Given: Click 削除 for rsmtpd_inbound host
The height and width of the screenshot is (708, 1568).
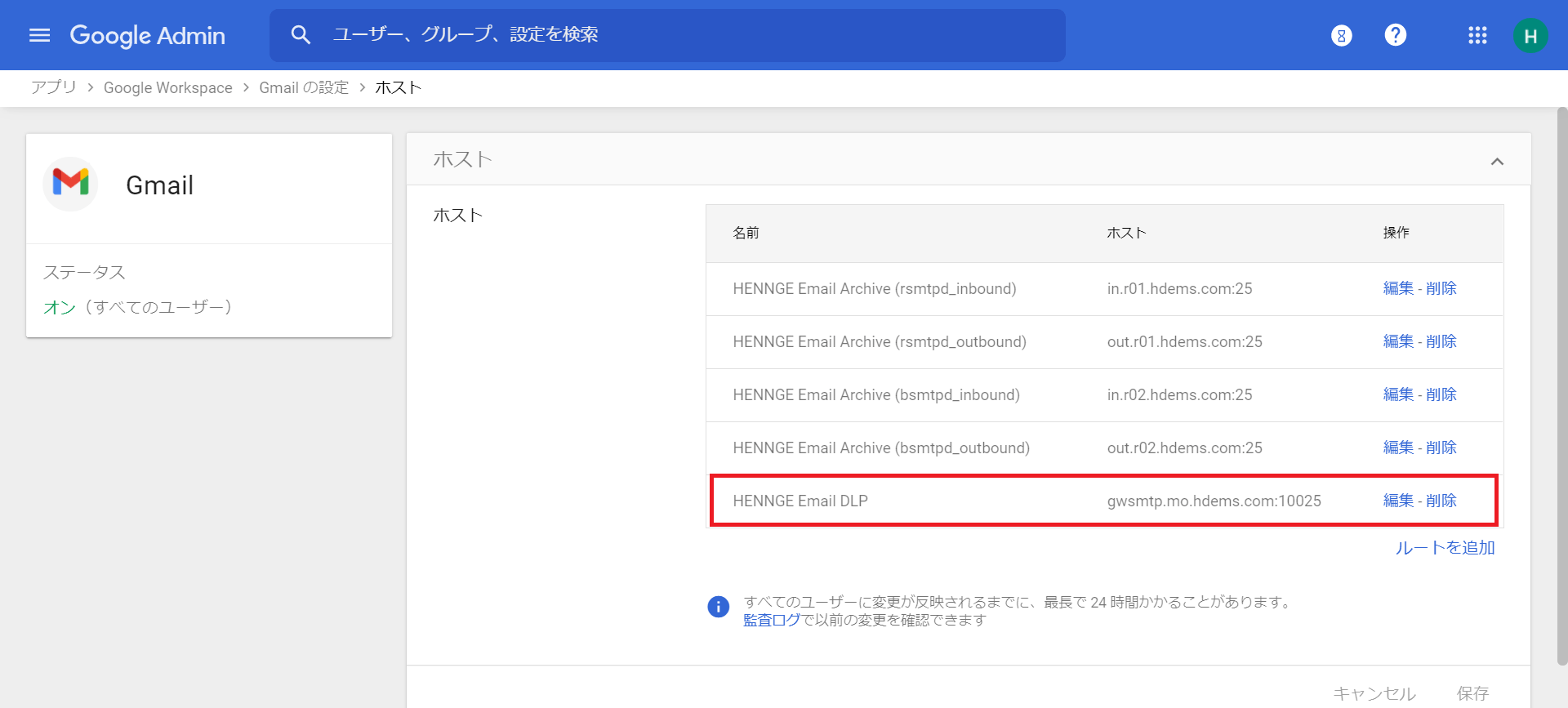Looking at the screenshot, I should pyautogui.click(x=1441, y=288).
